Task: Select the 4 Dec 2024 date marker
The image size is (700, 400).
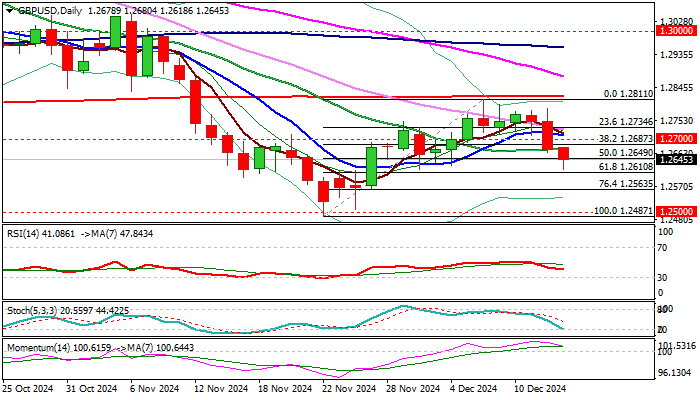Action: tap(475, 389)
